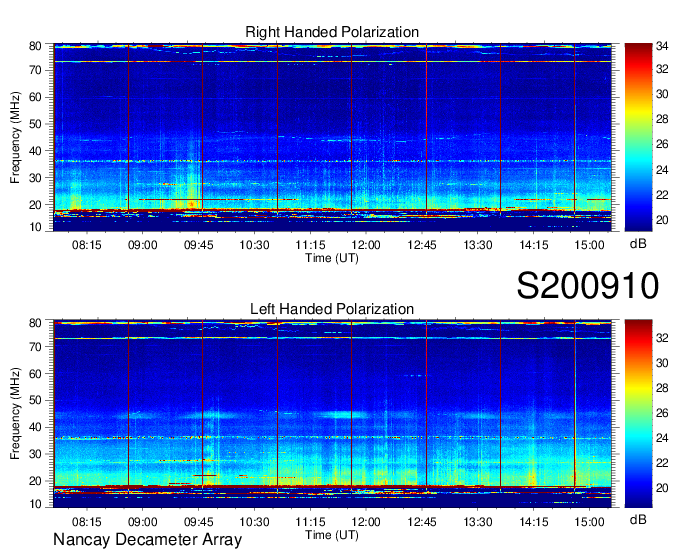Viewport: 680px width, 552px height.
Task: Click the upper plot's colorbar
Action: coord(638,137)
